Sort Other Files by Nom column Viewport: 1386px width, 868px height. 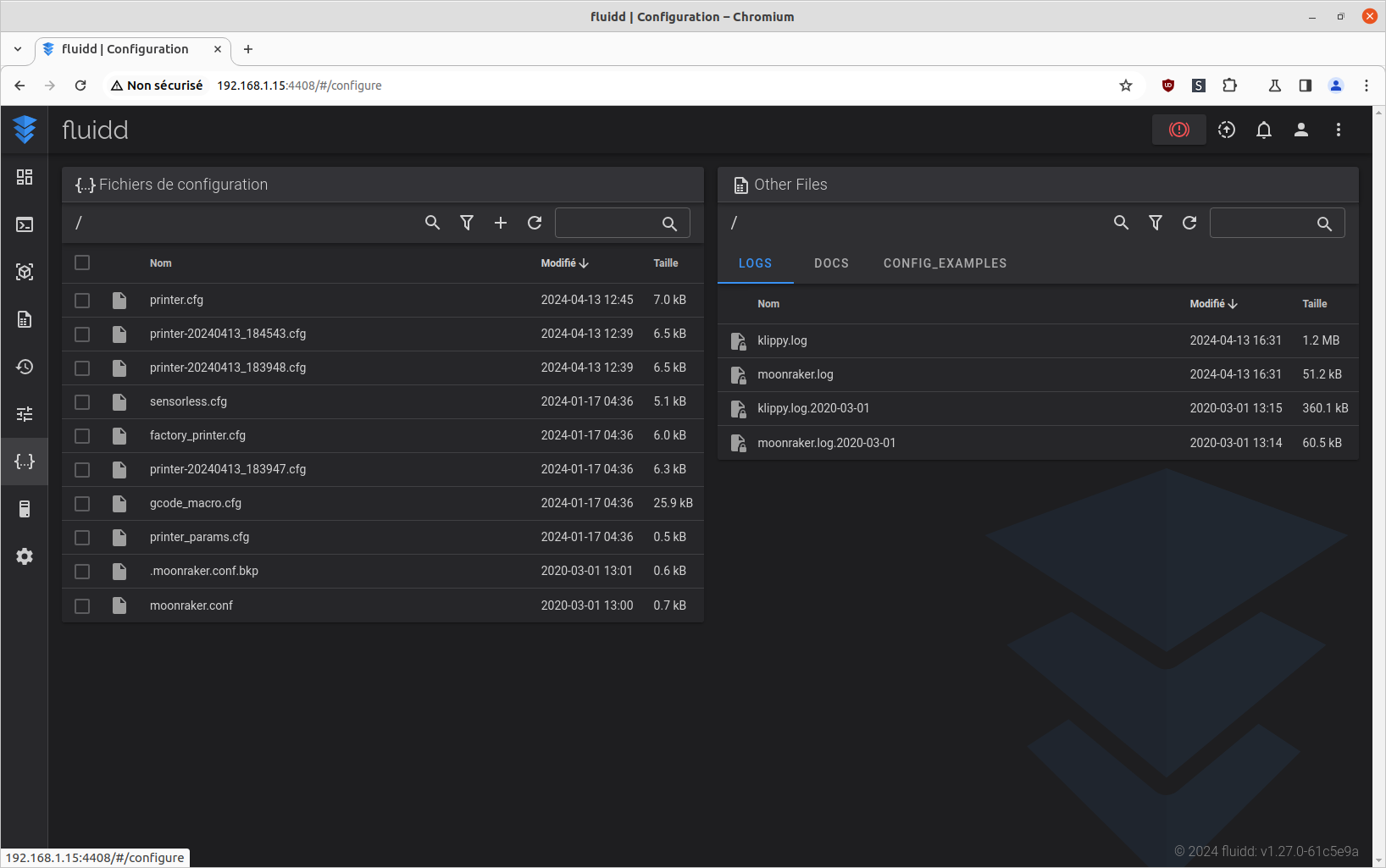[x=768, y=304]
